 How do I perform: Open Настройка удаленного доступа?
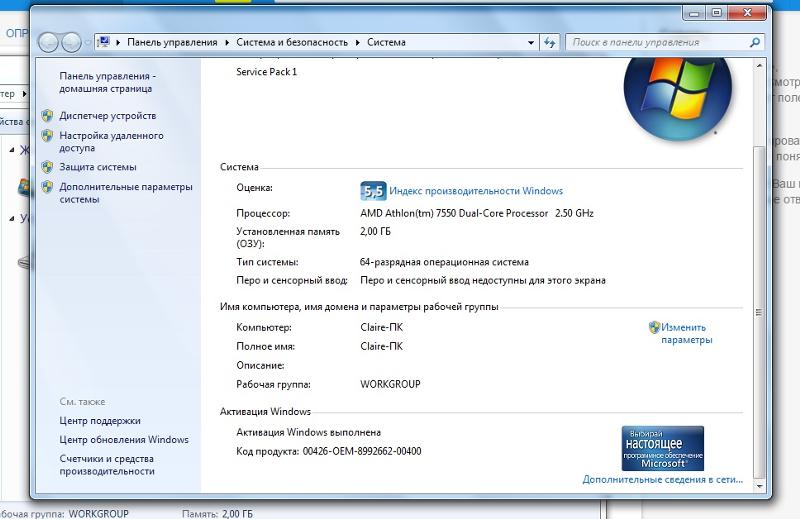tap(111, 142)
